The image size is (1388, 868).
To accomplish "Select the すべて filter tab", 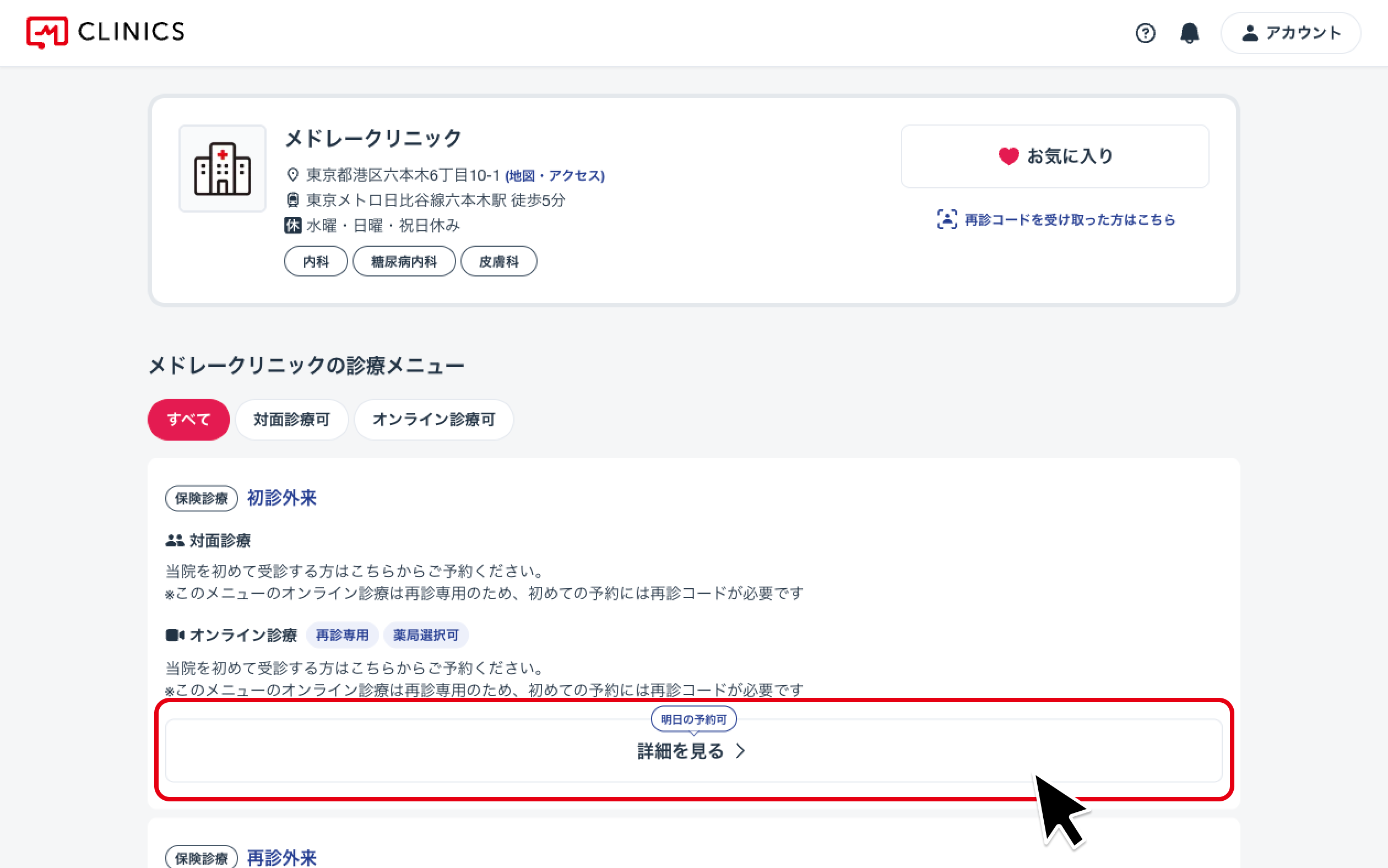I will click(189, 420).
